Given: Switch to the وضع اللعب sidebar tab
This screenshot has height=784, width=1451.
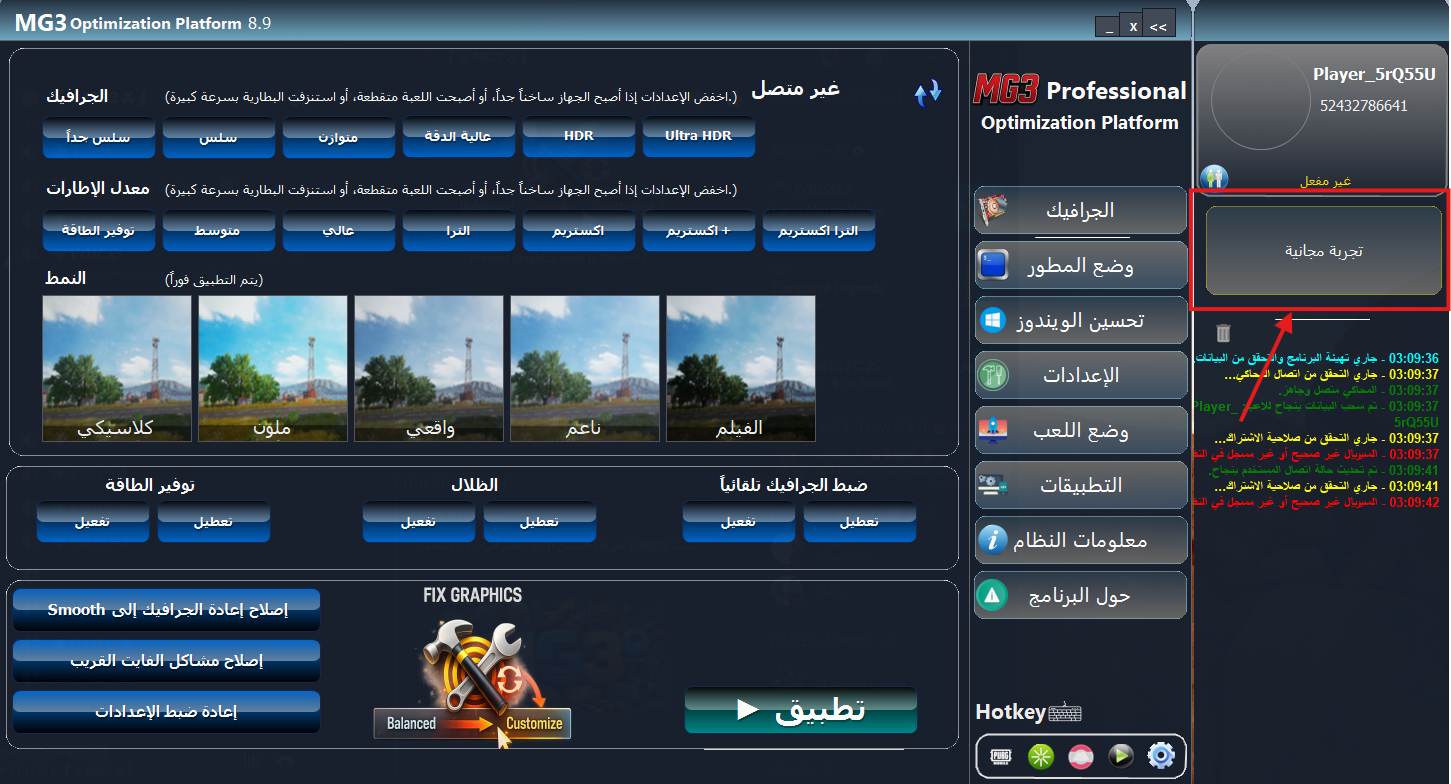Looking at the screenshot, I should point(1080,430).
